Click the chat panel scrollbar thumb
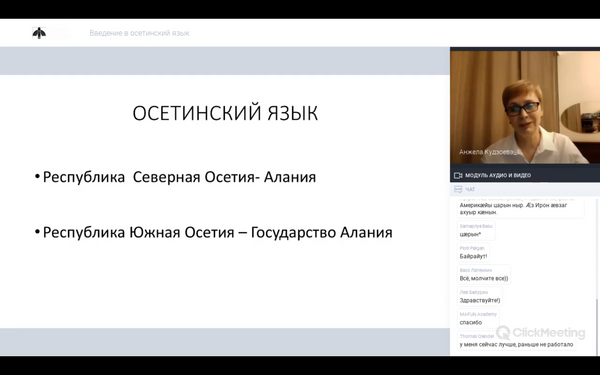Viewport: 600px width, 375px height. click(x=596, y=327)
